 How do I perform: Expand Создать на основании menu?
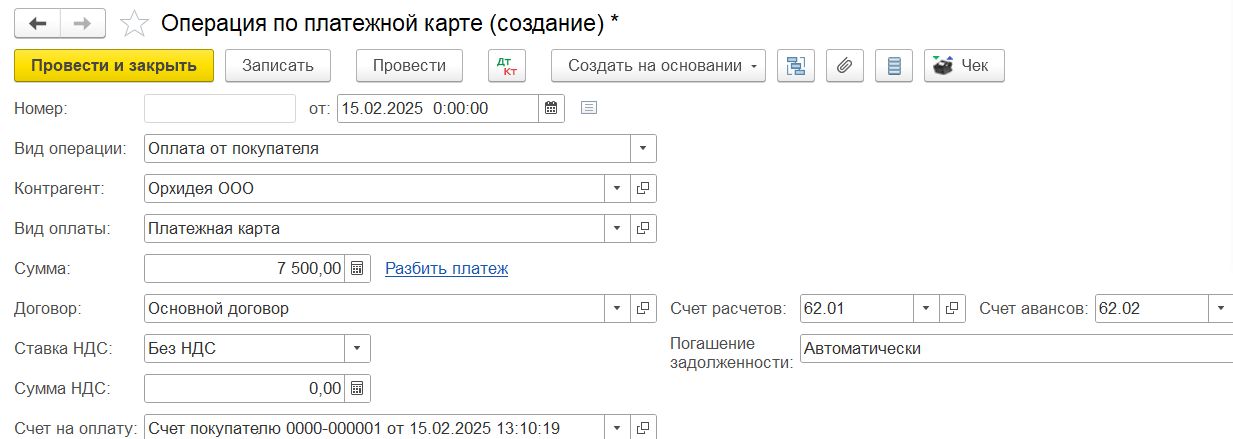[x=658, y=66]
